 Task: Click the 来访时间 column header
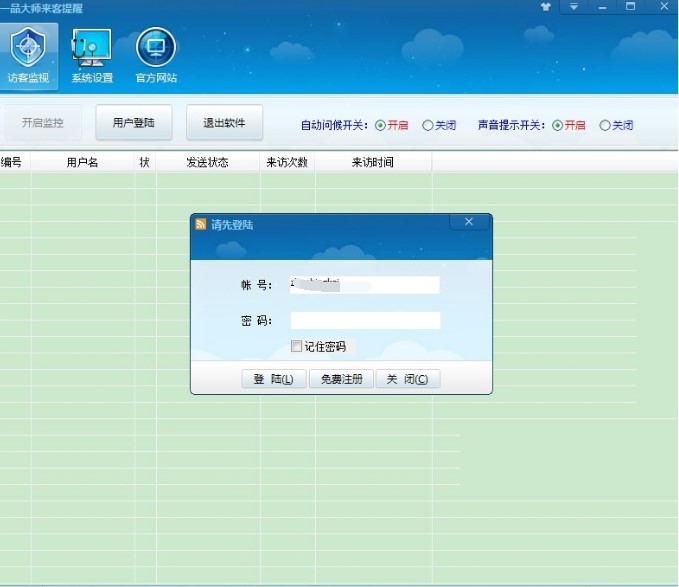pyautogui.click(x=373, y=162)
